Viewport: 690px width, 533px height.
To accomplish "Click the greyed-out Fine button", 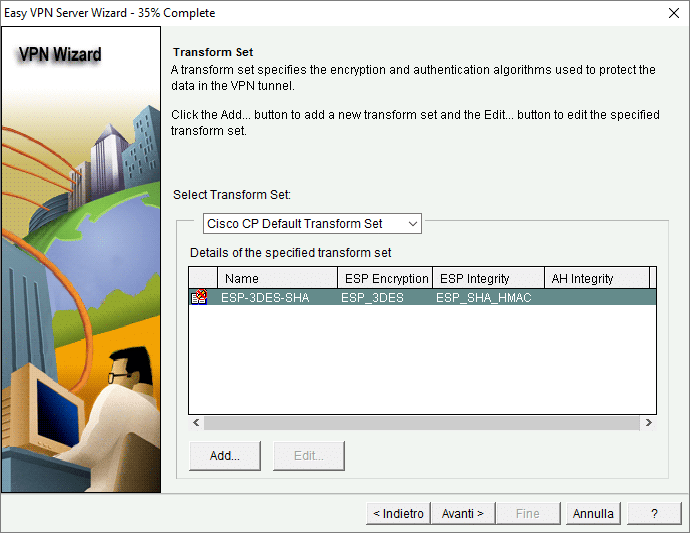I will (x=528, y=513).
